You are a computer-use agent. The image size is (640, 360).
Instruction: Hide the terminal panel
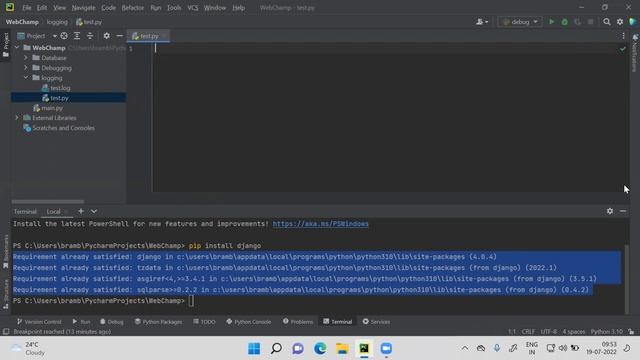tap(623, 211)
